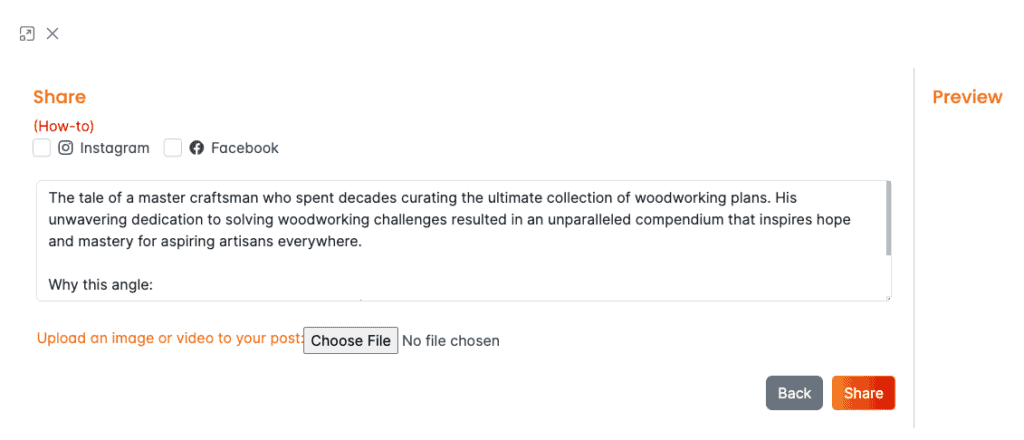Select the Instagram label text
Image resolution: width=1024 pixels, height=440 pixels.
(x=115, y=148)
